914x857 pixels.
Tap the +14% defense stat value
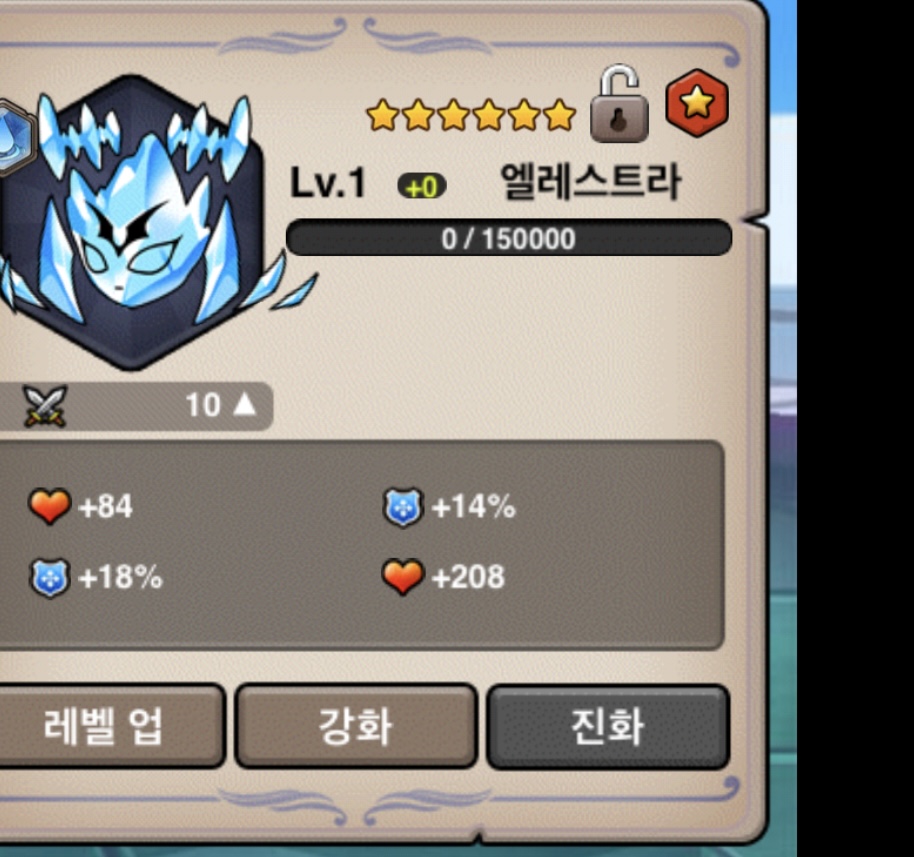(x=474, y=507)
